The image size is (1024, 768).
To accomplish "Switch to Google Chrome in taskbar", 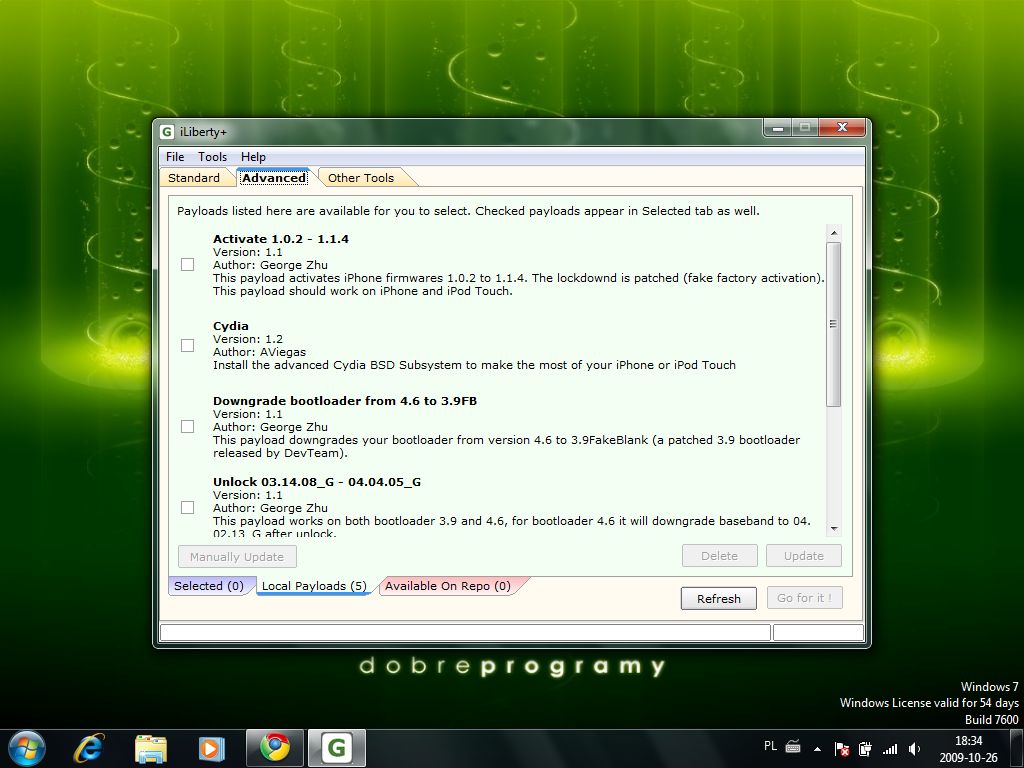I will pyautogui.click(x=275, y=748).
